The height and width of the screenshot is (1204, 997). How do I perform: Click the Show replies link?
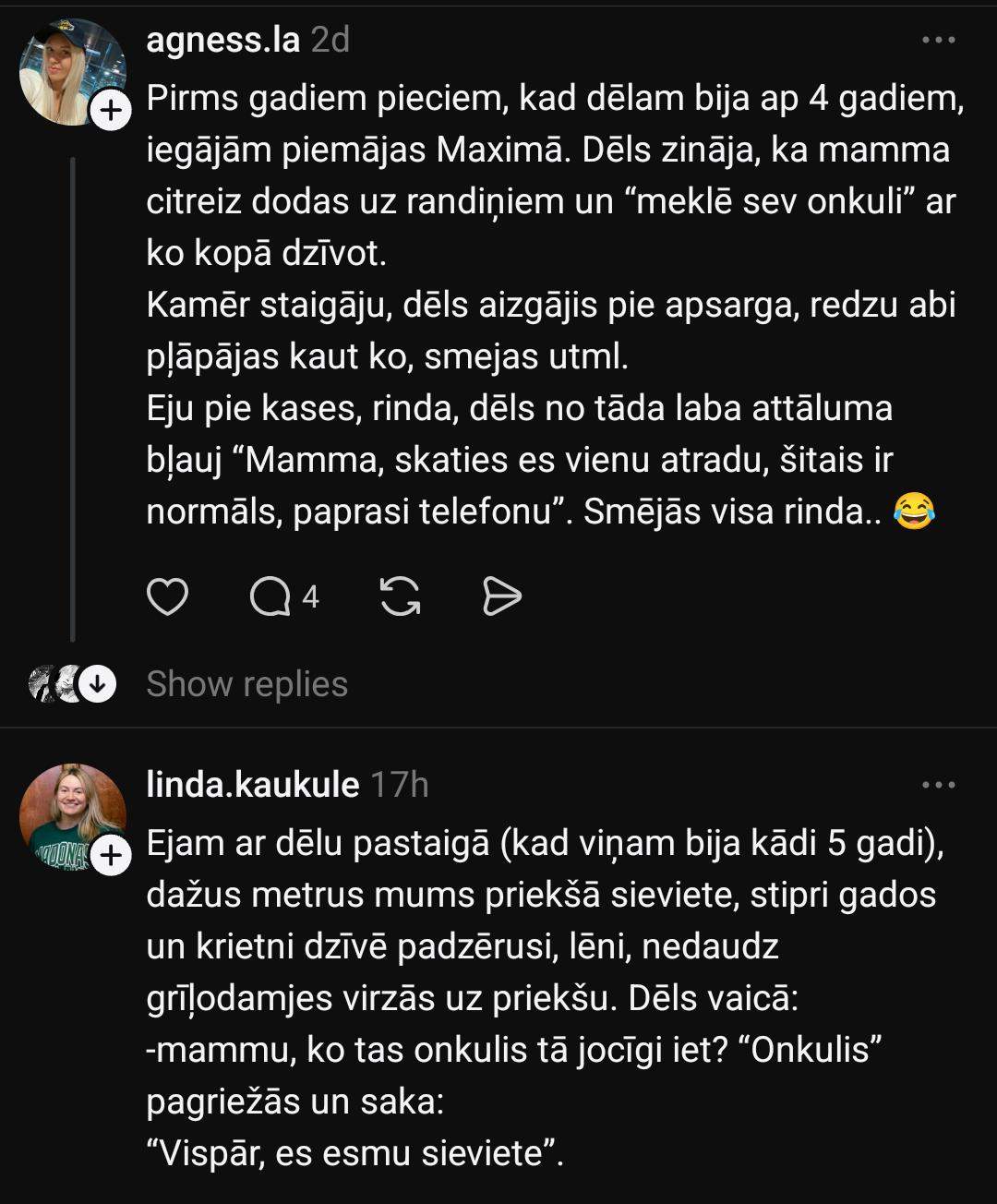pyautogui.click(x=246, y=684)
